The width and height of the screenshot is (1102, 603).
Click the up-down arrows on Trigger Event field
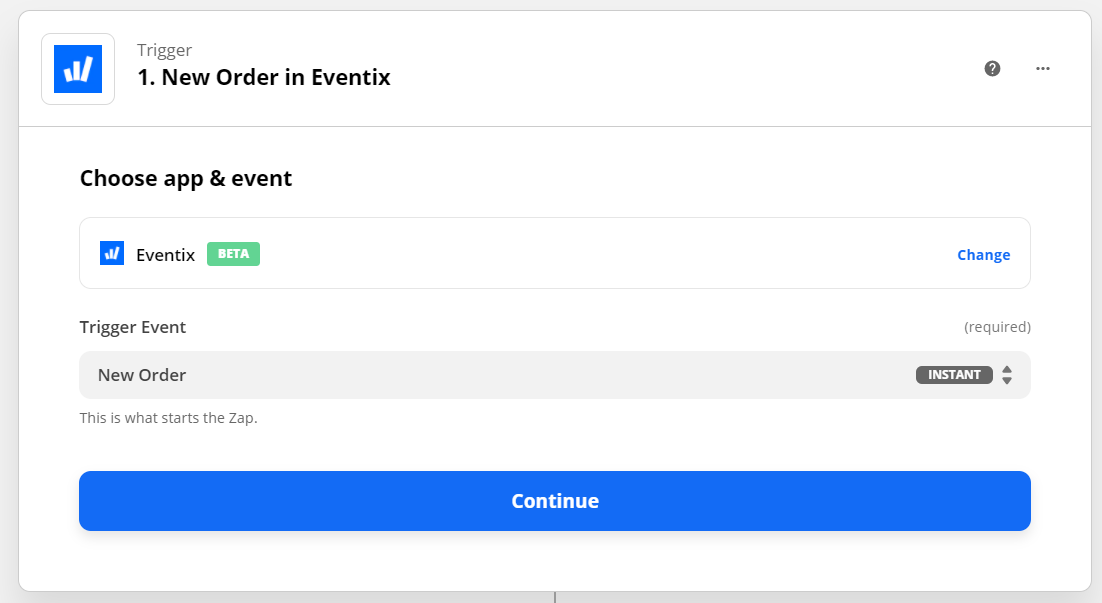pyautogui.click(x=1006, y=375)
